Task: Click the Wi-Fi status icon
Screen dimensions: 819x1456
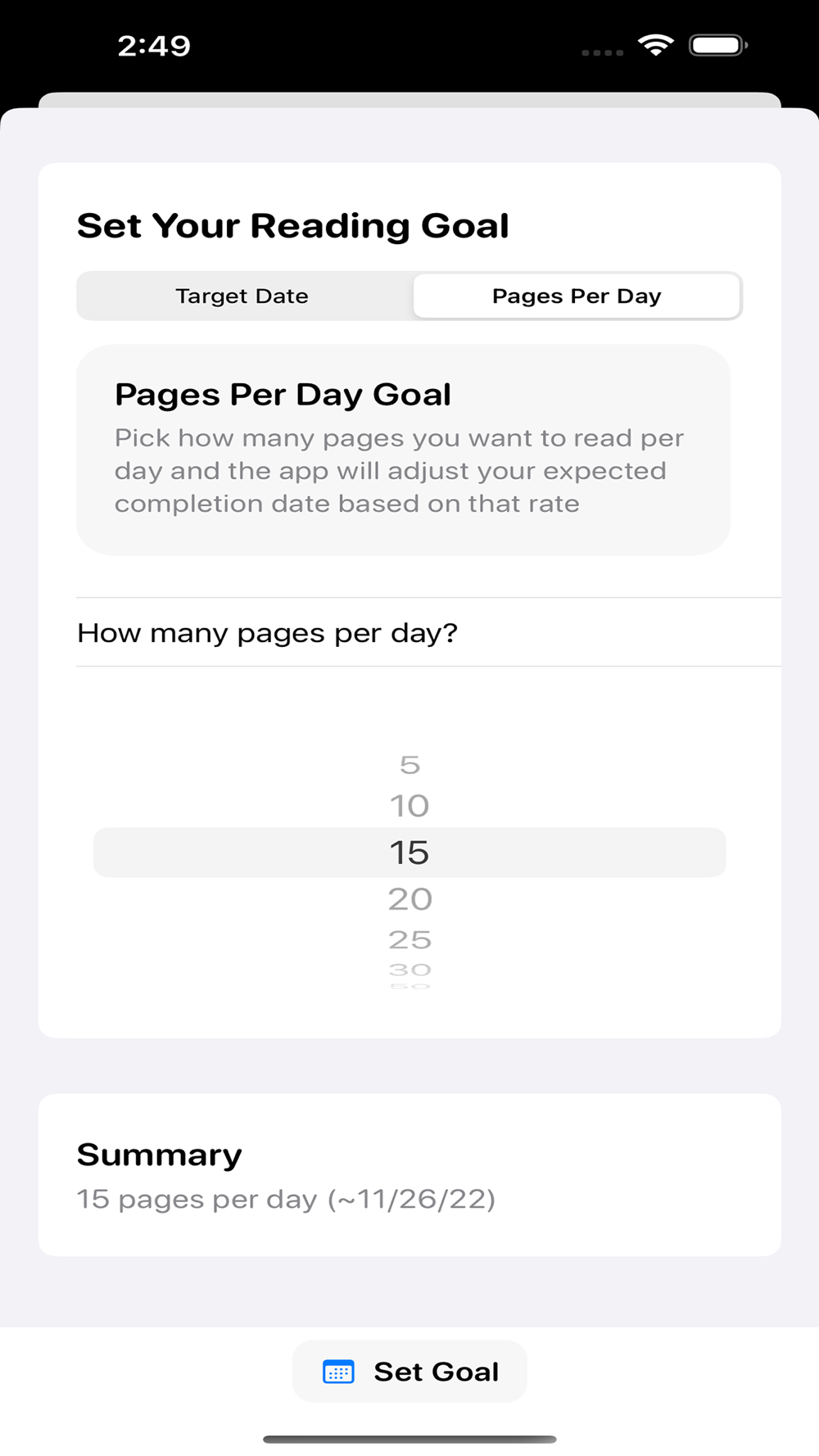Action: pyautogui.click(x=655, y=45)
